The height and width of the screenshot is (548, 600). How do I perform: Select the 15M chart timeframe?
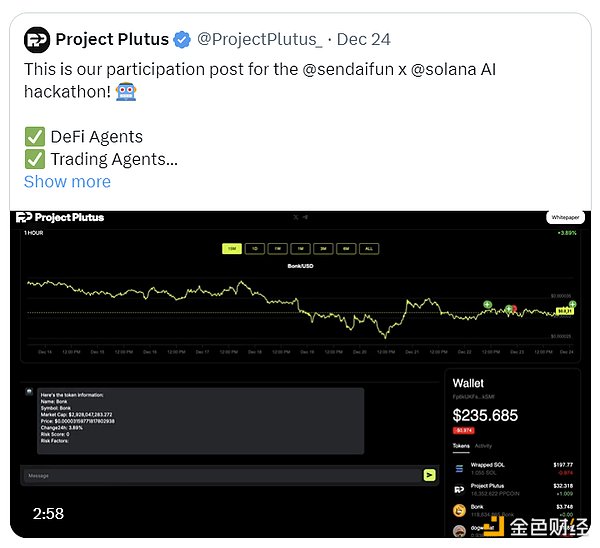[232, 248]
